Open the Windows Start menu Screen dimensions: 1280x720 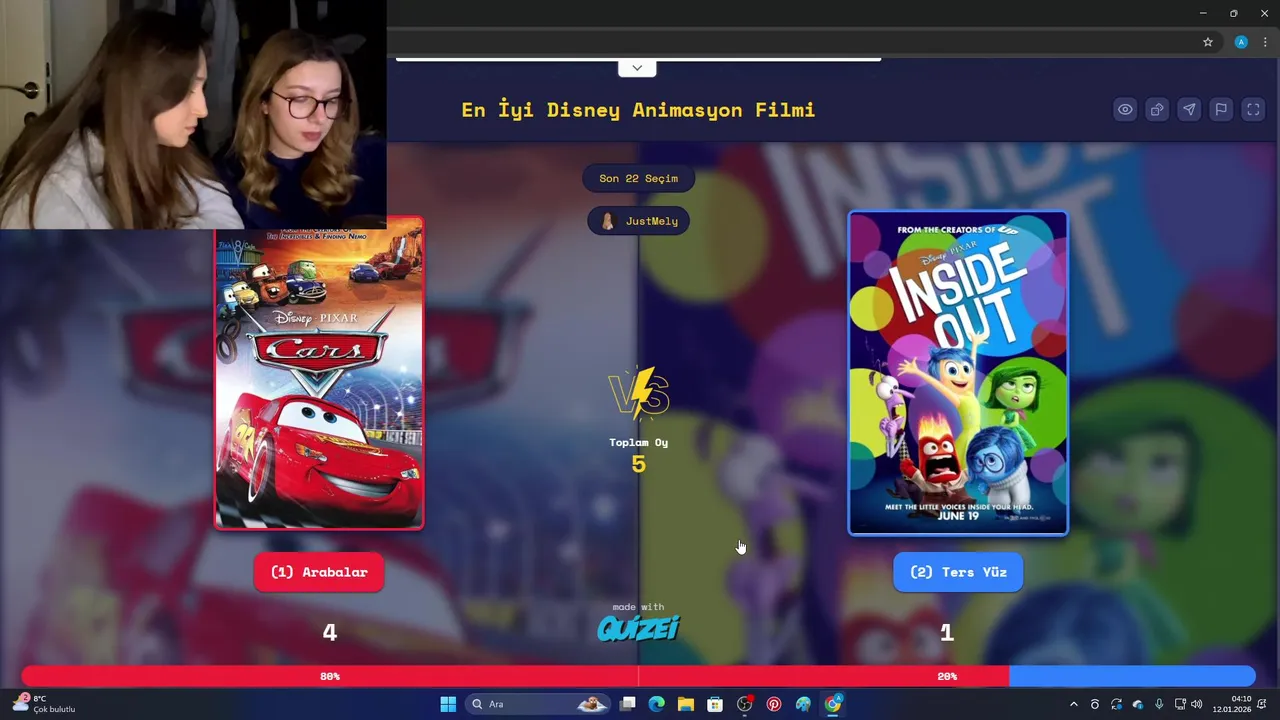448,704
